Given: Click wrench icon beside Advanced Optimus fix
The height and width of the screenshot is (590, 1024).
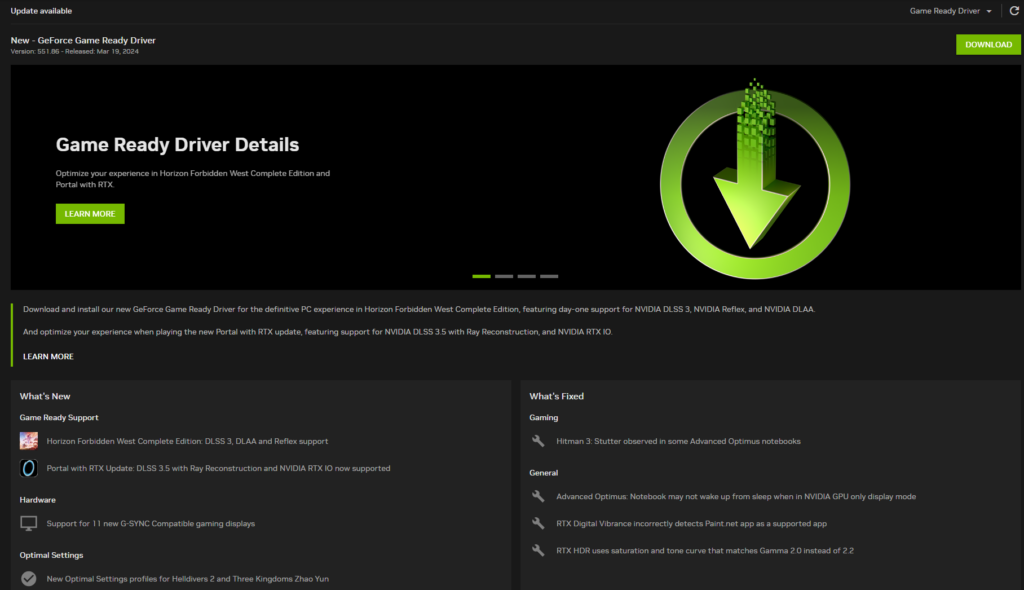Looking at the screenshot, I should tap(538, 497).
